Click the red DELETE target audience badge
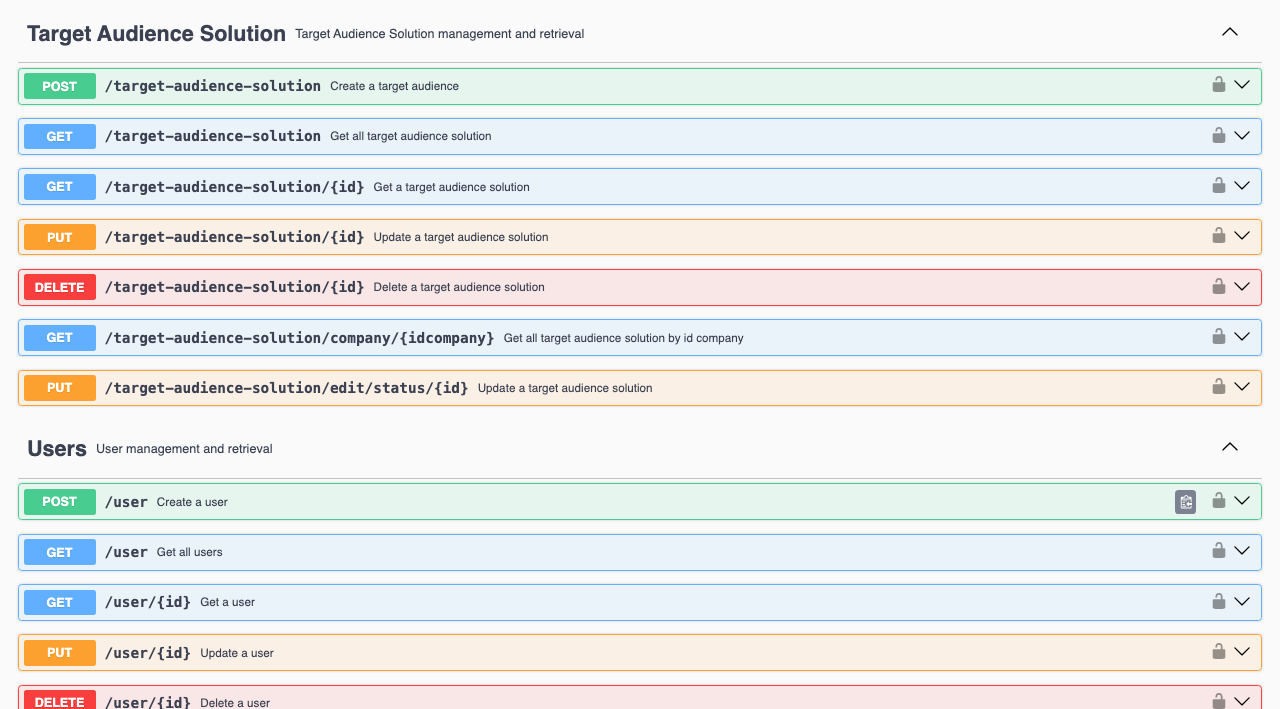 (x=60, y=287)
